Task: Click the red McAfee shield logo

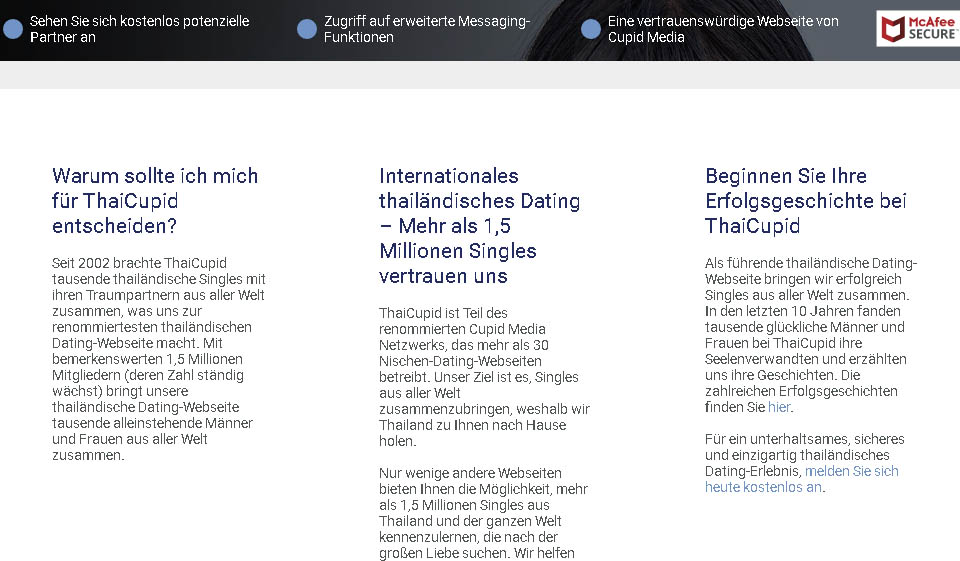Action: [892, 28]
